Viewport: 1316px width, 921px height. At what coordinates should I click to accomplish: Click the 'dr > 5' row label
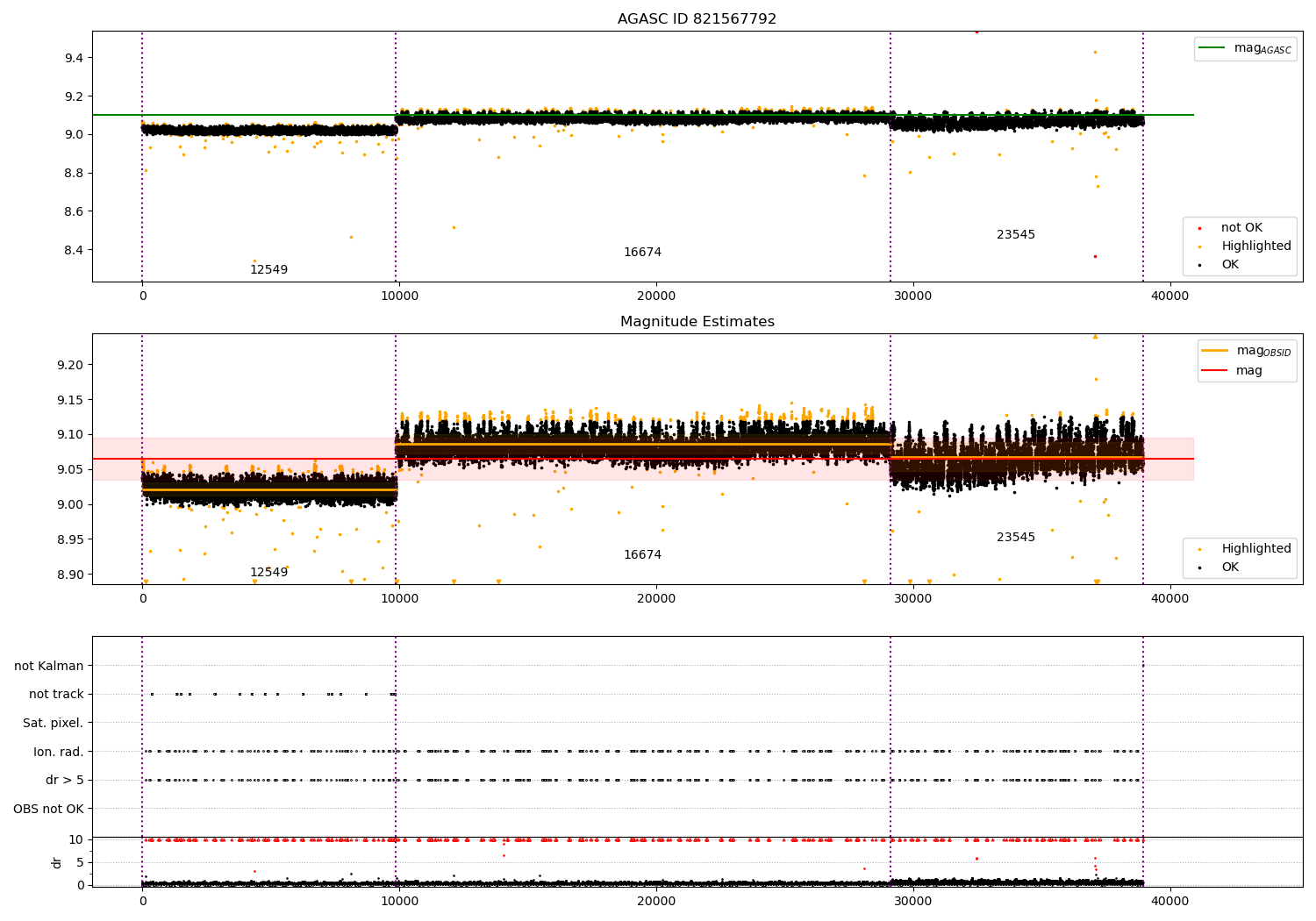64,781
